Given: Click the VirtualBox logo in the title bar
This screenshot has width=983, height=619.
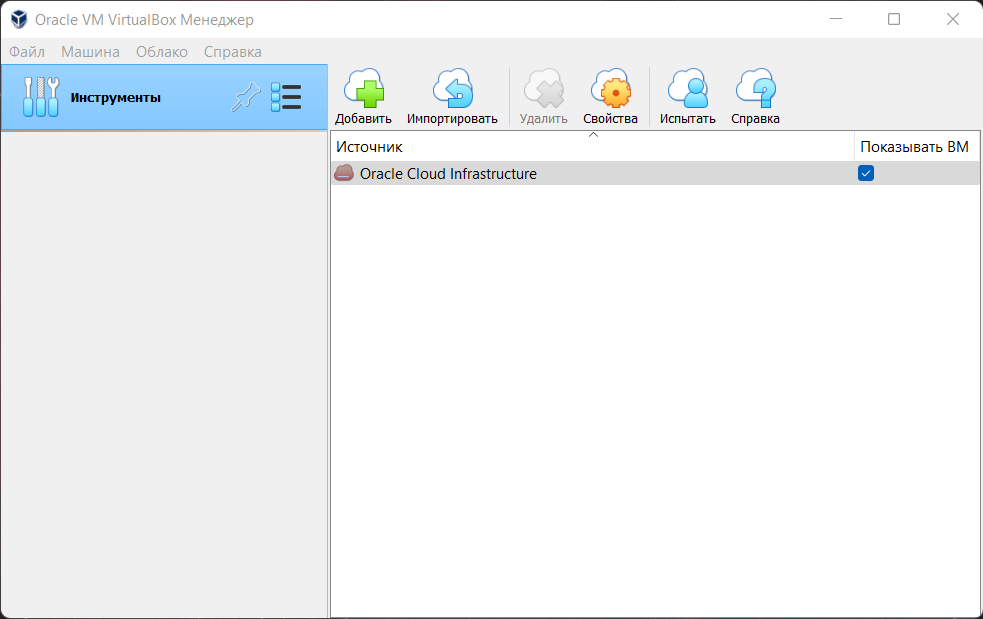Looking at the screenshot, I should point(19,19).
